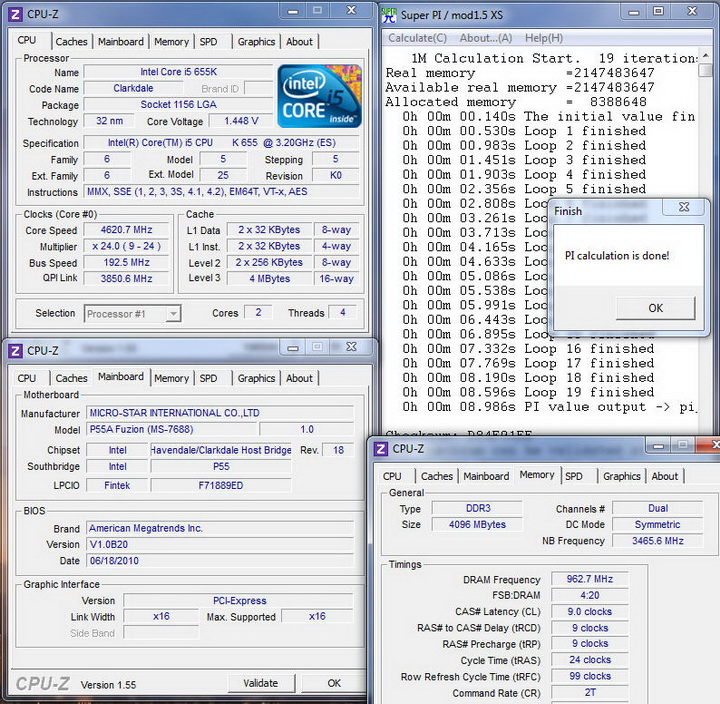
Task: Click the processor Name field 'Intel Core i5 655K'
Action: click(x=179, y=72)
